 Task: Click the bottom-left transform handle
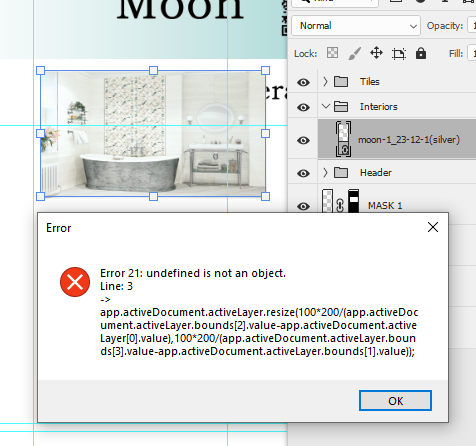pyautogui.click(x=40, y=196)
